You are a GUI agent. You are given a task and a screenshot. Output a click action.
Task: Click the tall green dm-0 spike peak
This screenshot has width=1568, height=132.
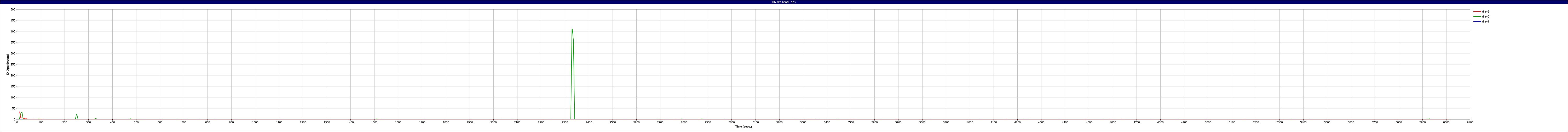[x=572, y=29]
